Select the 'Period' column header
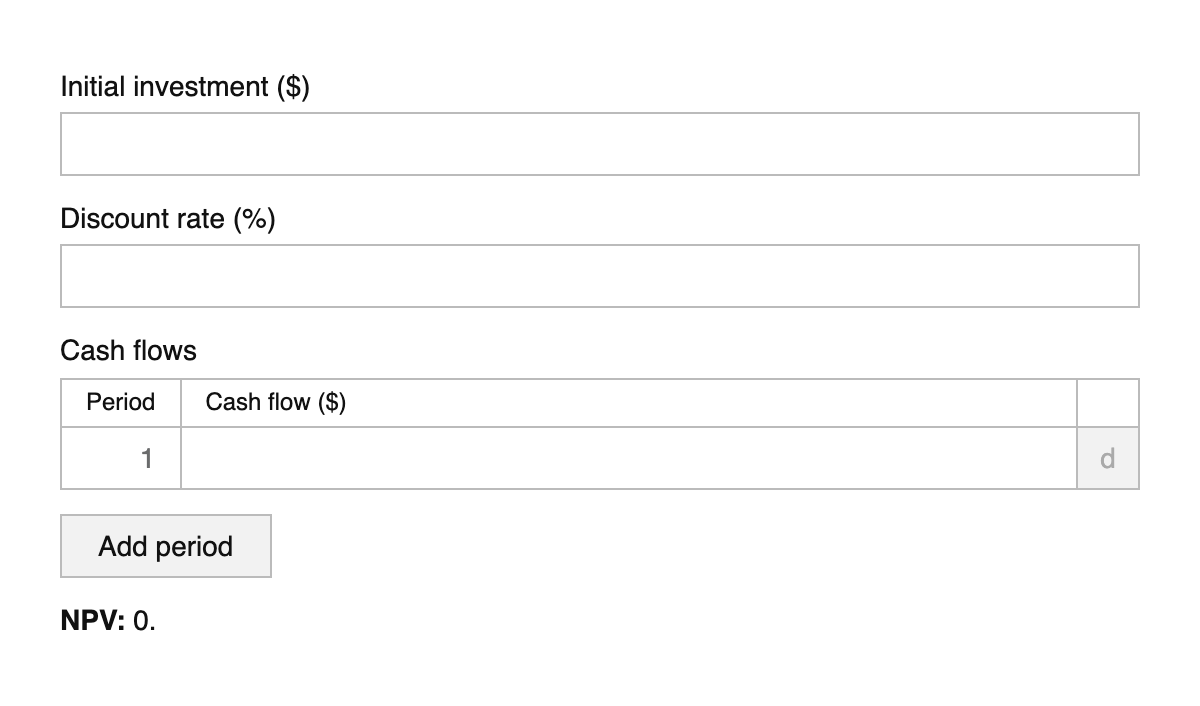 coord(121,402)
